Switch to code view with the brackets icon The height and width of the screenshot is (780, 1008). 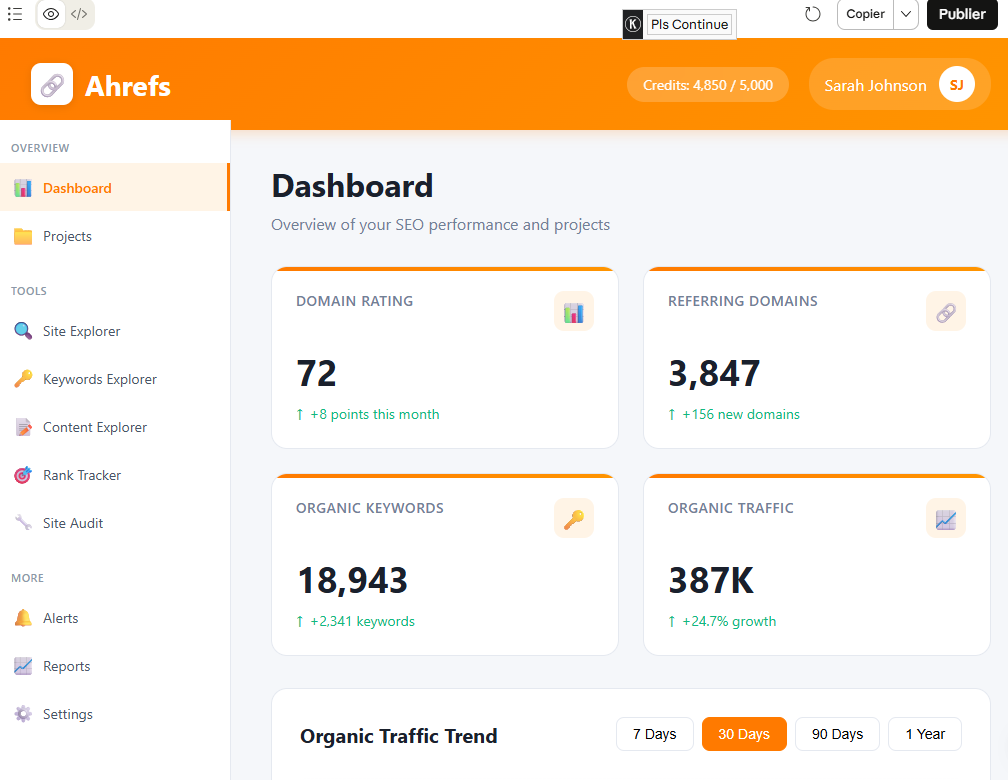pos(79,14)
